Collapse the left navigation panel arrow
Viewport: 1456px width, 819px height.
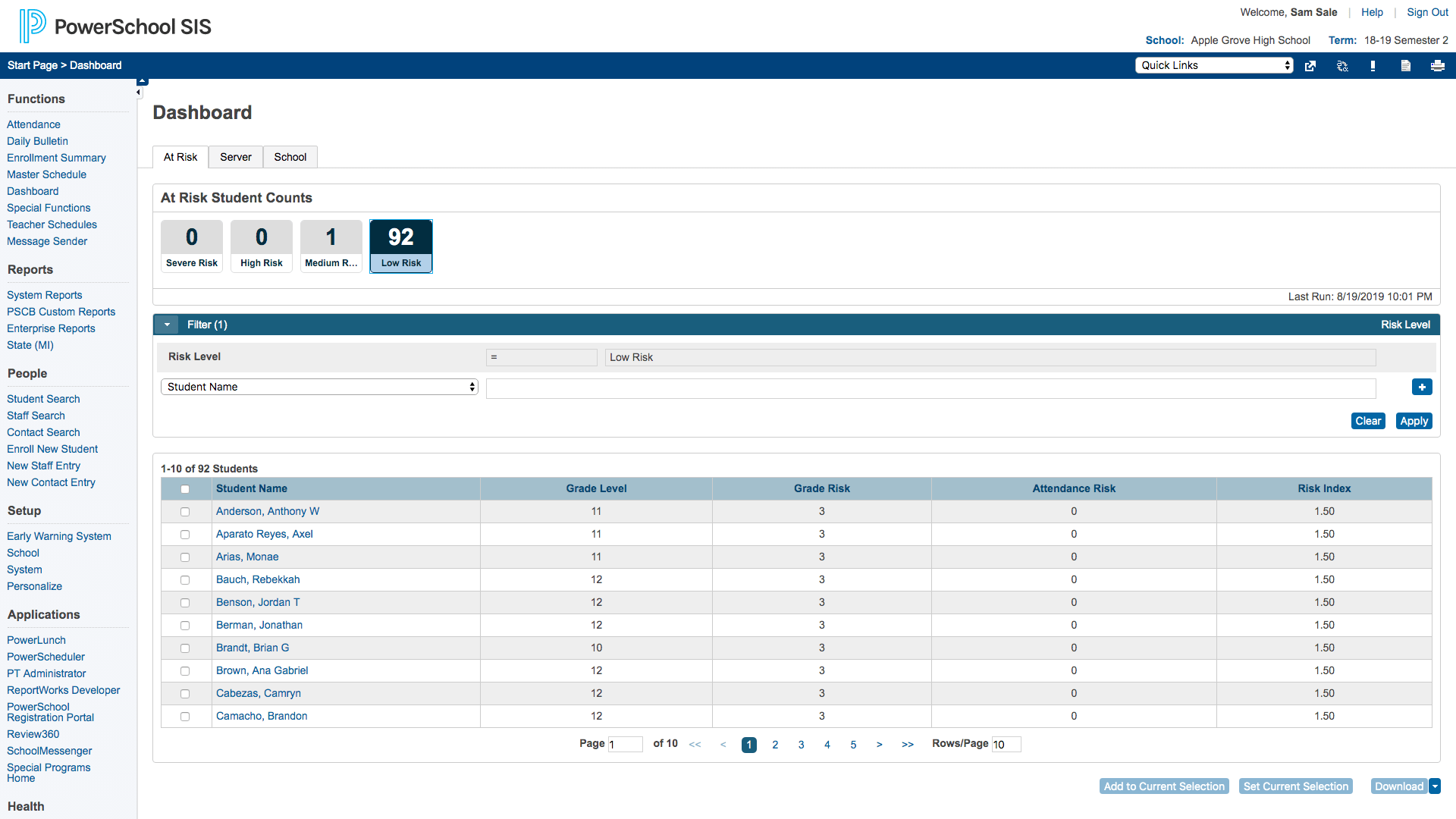[x=139, y=93]
